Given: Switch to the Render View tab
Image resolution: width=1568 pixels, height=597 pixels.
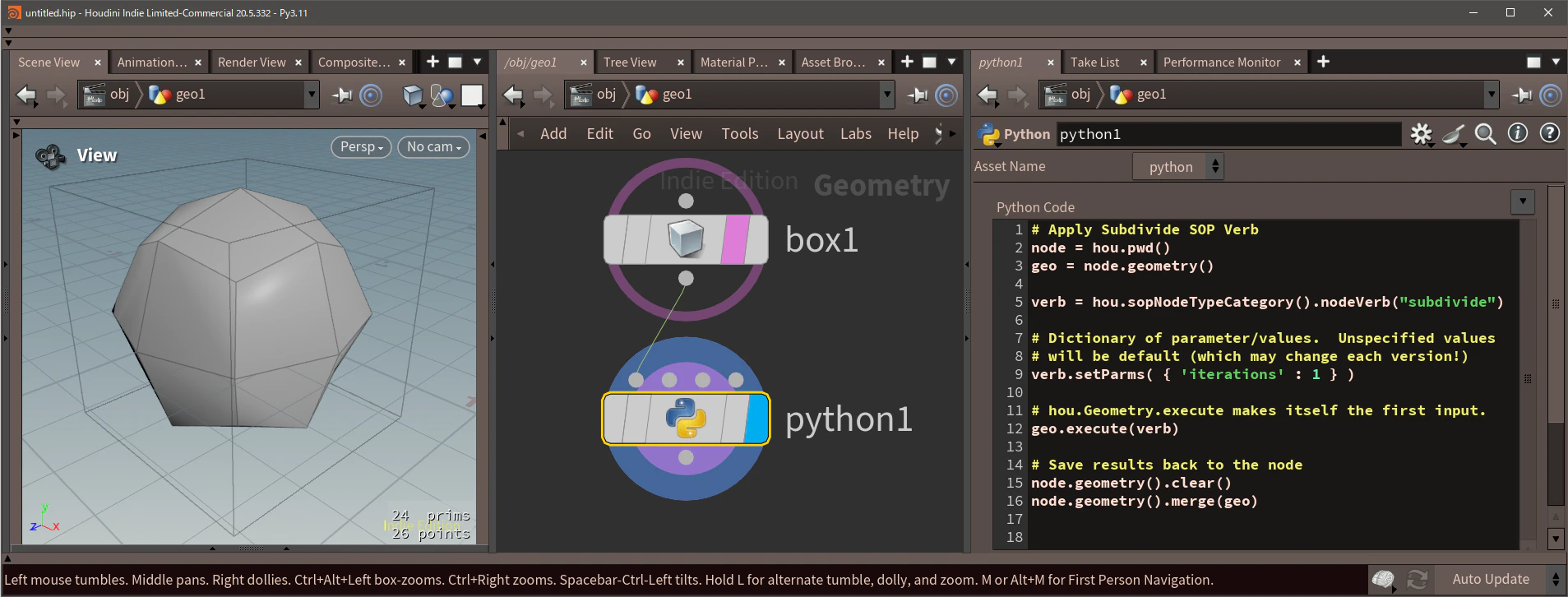Looking at the screenshot, I should point(252,62).
